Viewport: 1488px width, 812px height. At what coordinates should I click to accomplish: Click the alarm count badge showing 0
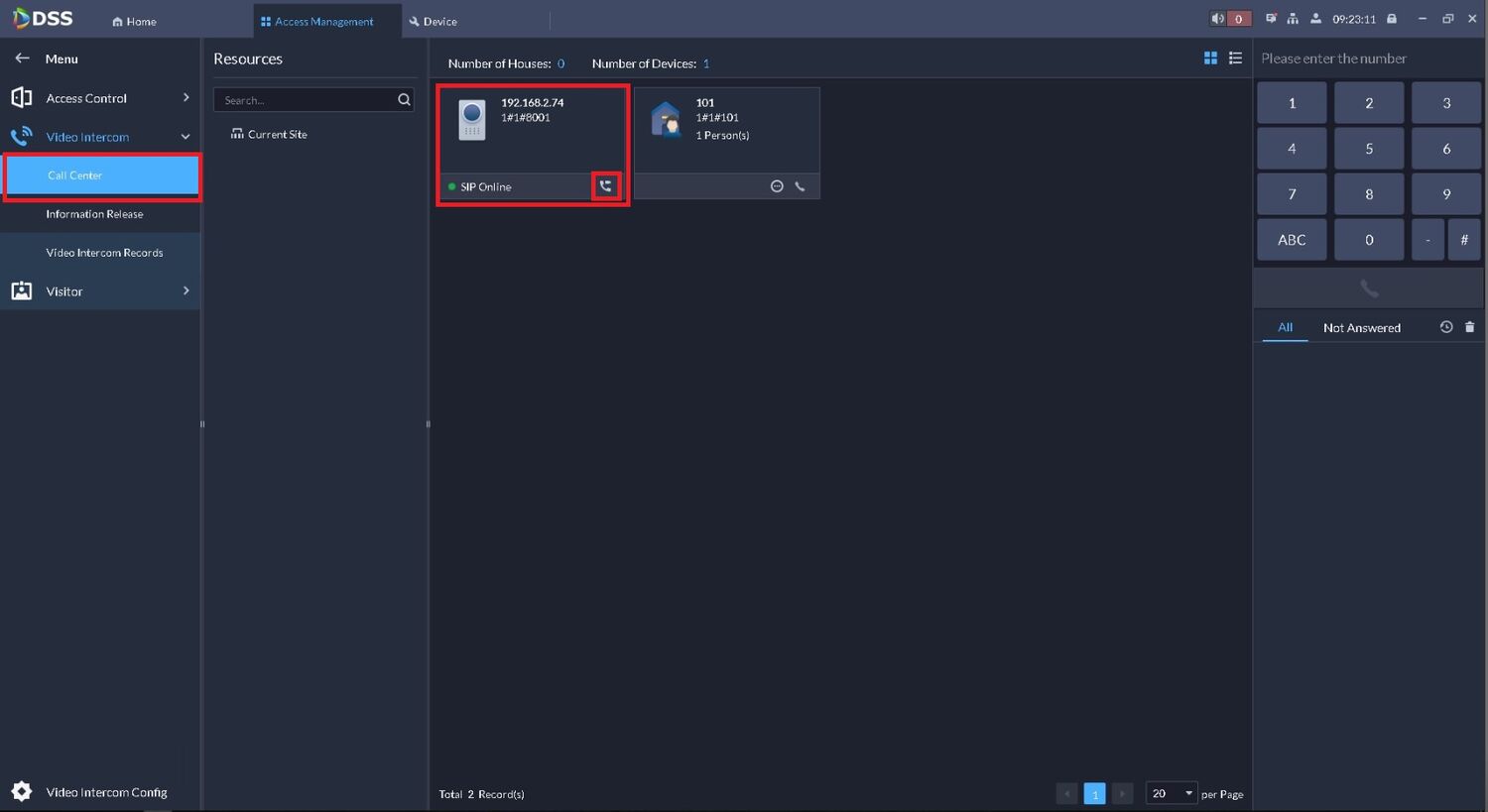1238,19
